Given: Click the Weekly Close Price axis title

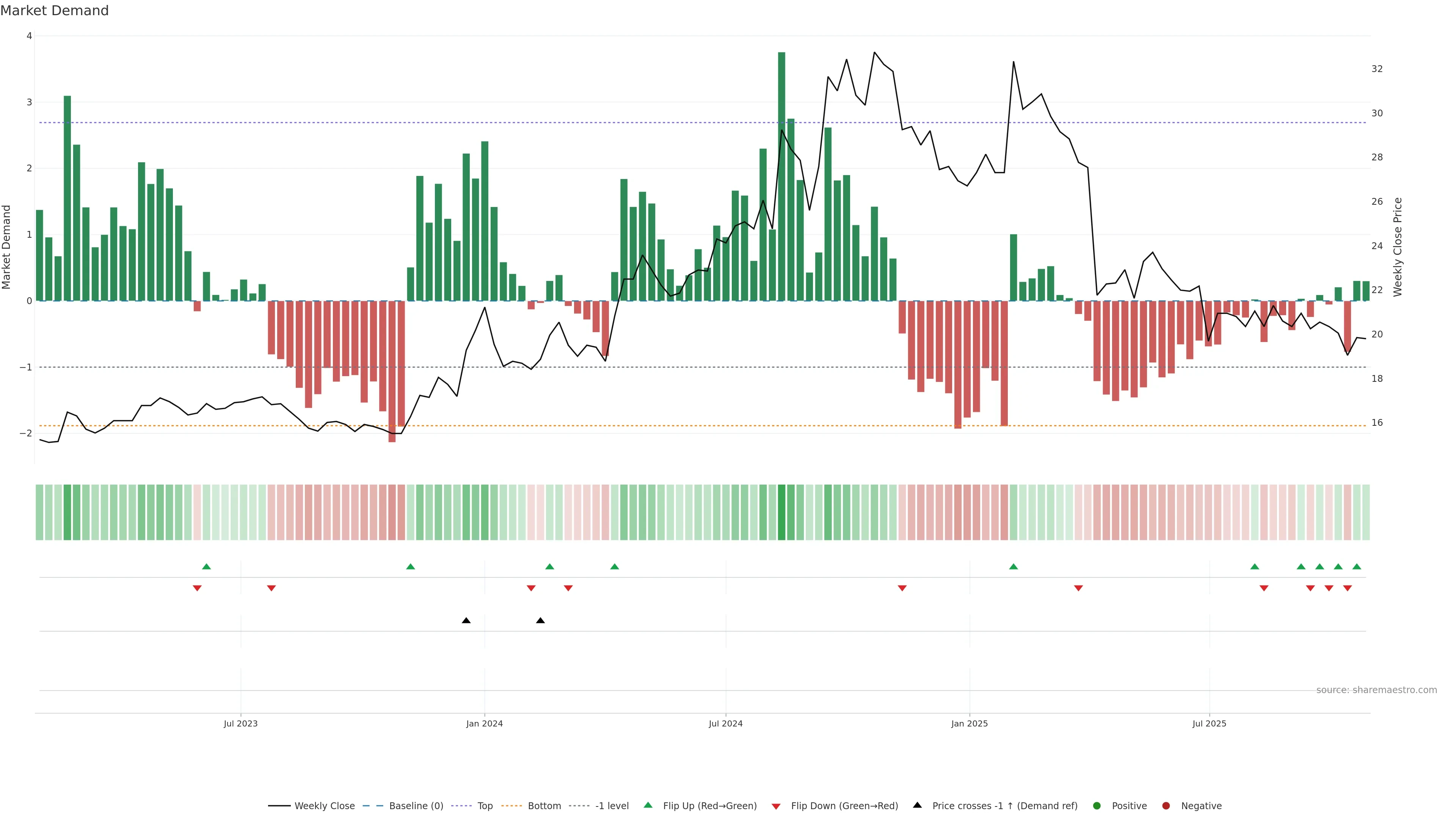Looking at the screenshot, I should [1398, 247].
